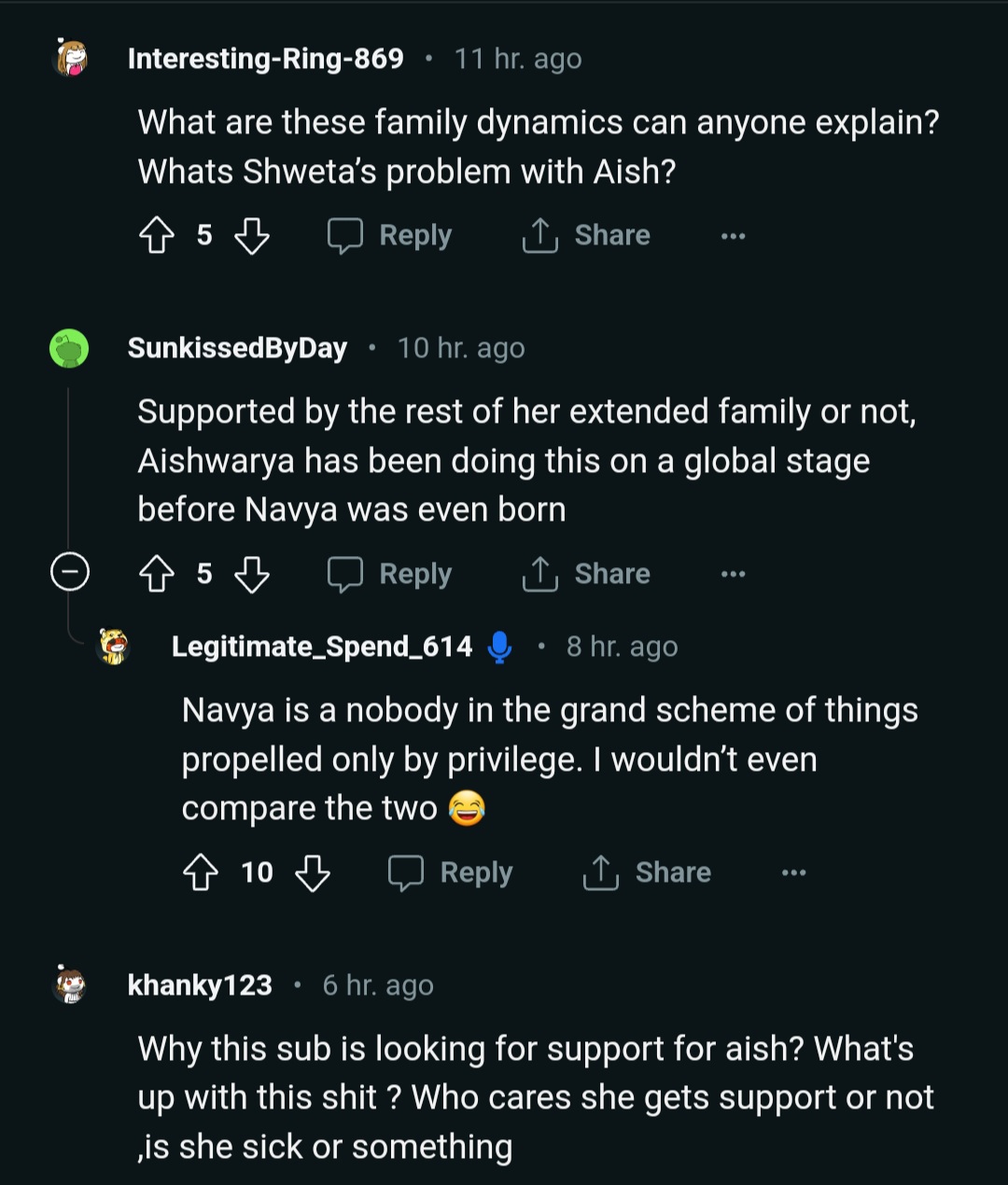Open Legitimate_Spend_614's profile avatar
The height and width of the screenshot is (1185, 1008).
pos(114,646)
